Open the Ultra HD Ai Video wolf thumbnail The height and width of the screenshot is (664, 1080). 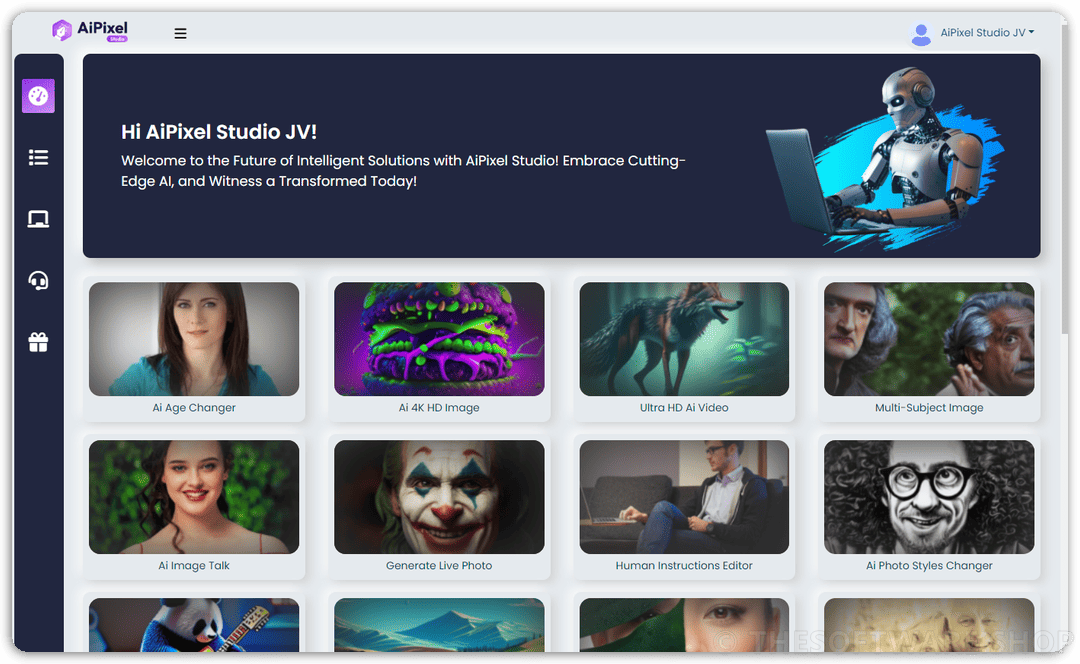[x=684, y=339]
